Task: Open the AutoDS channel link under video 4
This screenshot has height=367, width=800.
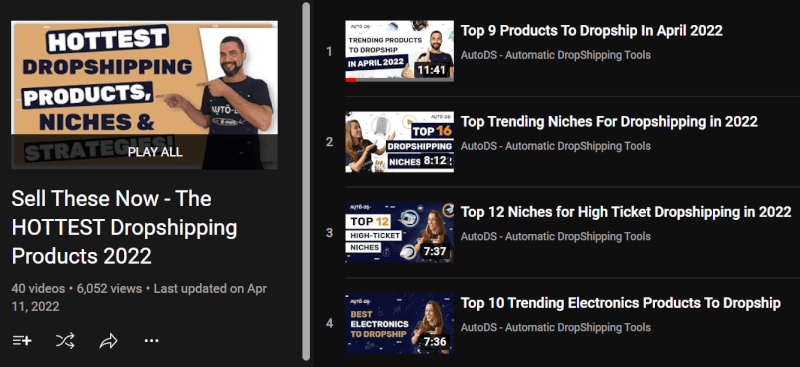Action: click(x=556, y=327)
